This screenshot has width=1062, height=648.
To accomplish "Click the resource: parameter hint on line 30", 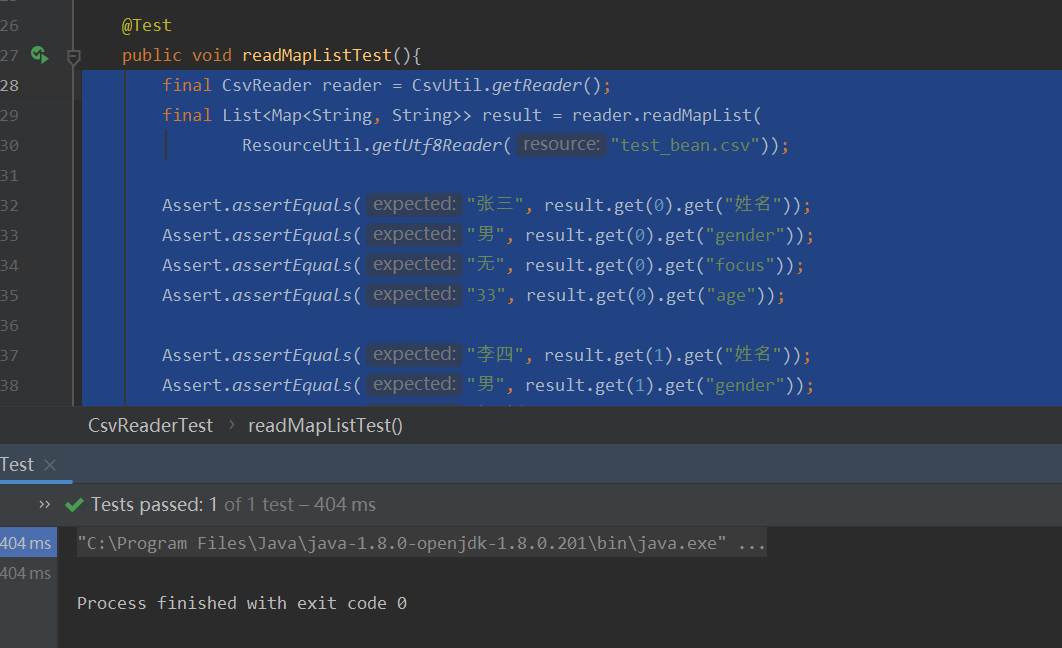I will [561, 144].
